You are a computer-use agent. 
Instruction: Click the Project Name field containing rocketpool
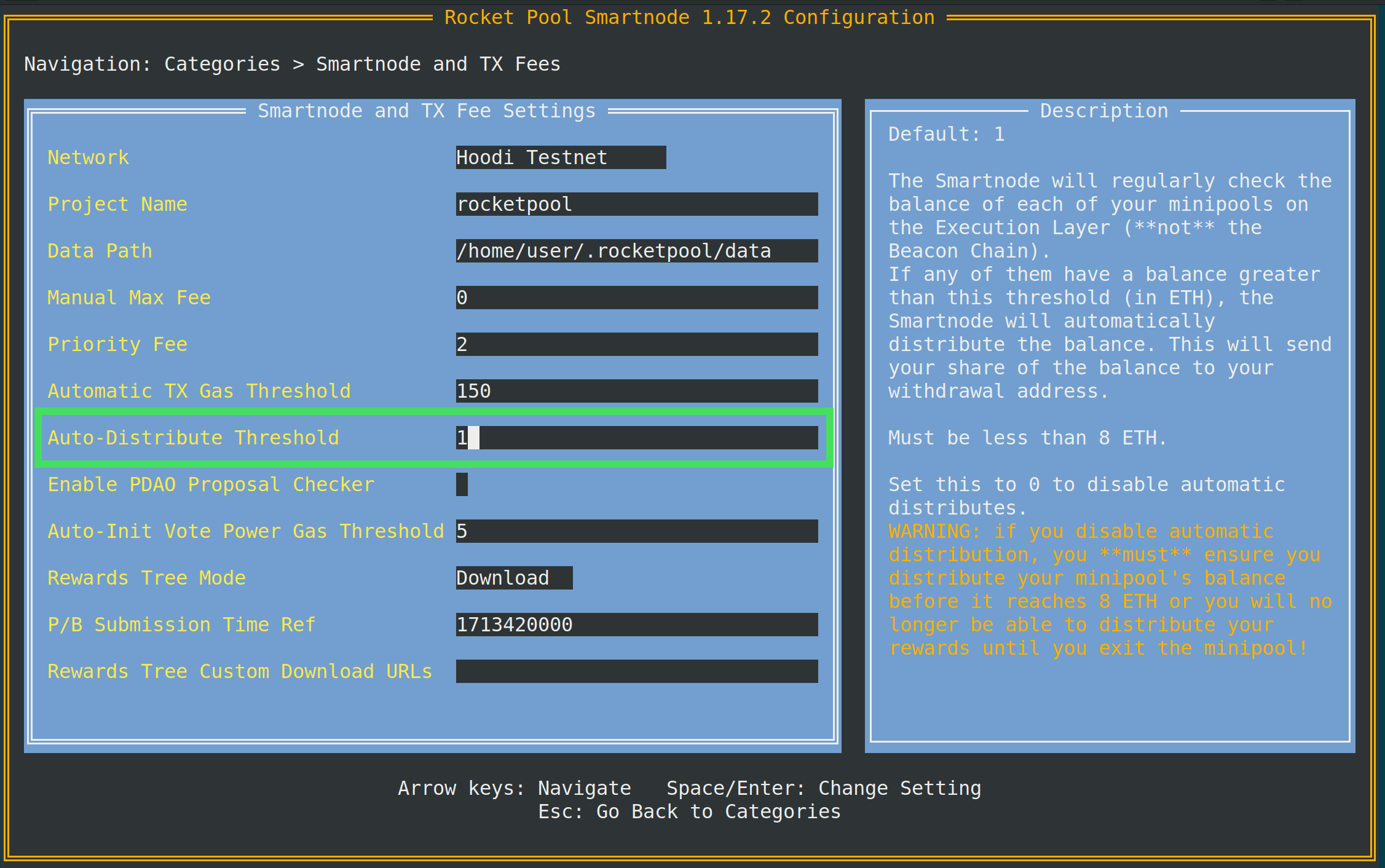[x=636, y=204]
